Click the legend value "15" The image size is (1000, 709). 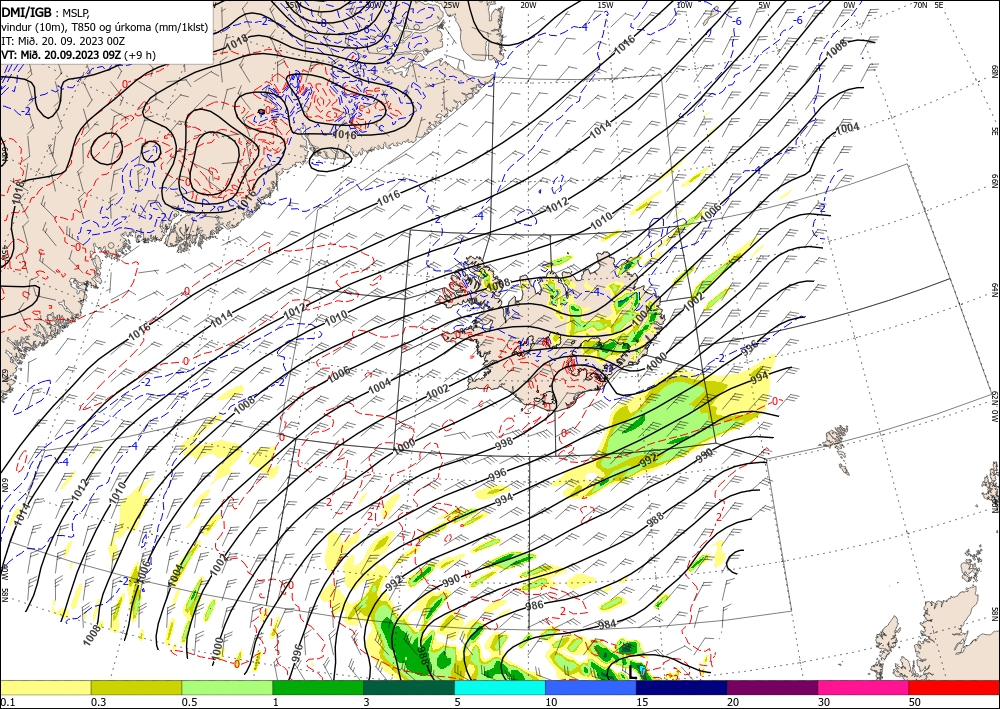coord(642,702)
